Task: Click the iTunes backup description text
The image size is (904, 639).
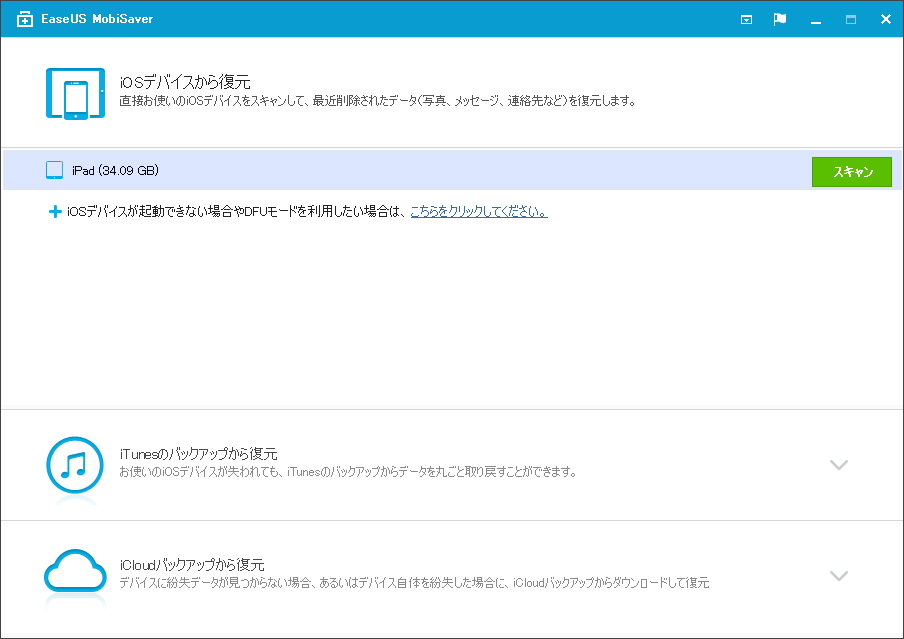Action: pyautogui.click(x=348, y=472)
